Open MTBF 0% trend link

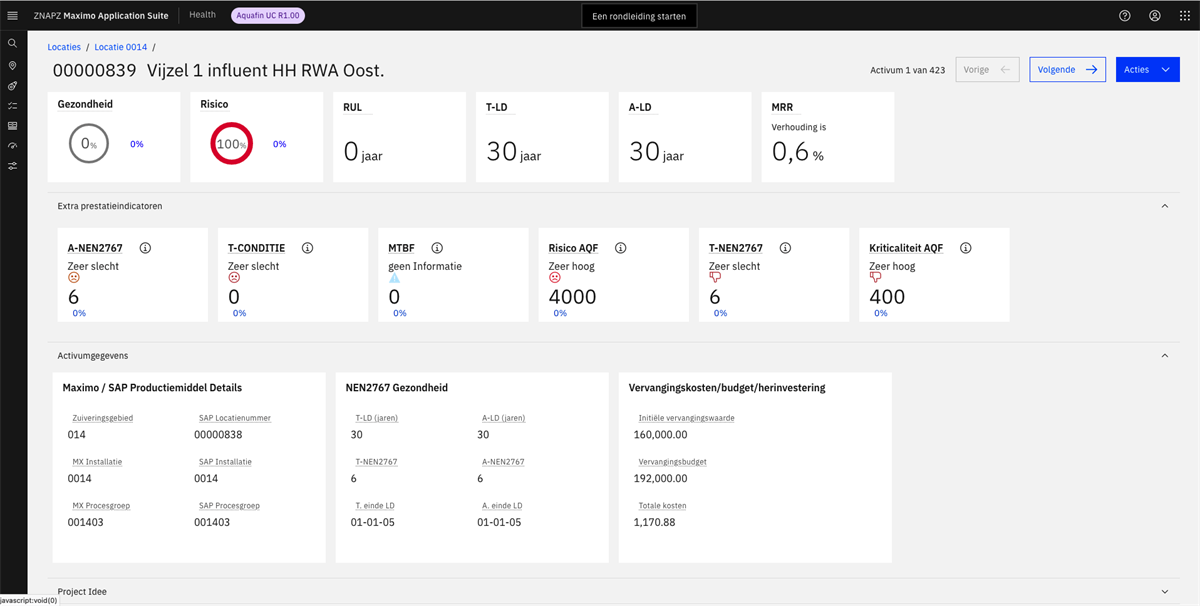pyautogui.click(x=399, y=313)
